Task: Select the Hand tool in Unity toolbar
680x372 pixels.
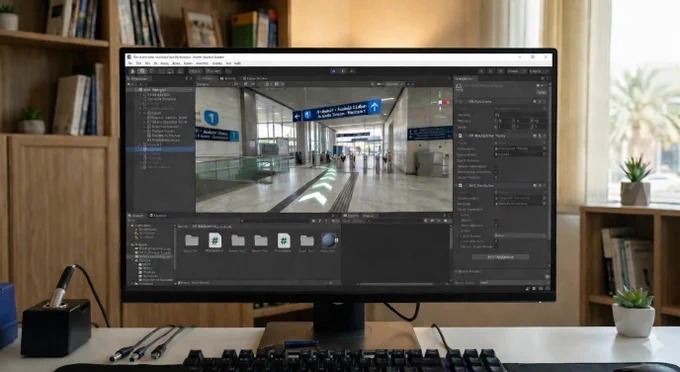Action: (x=132, y=71)
